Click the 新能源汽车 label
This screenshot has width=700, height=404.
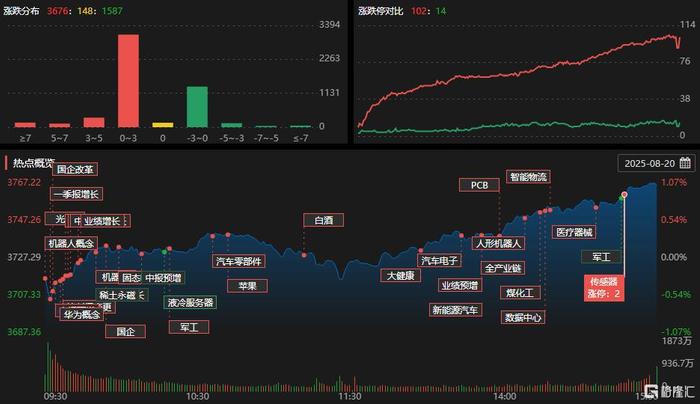point(455,310)
